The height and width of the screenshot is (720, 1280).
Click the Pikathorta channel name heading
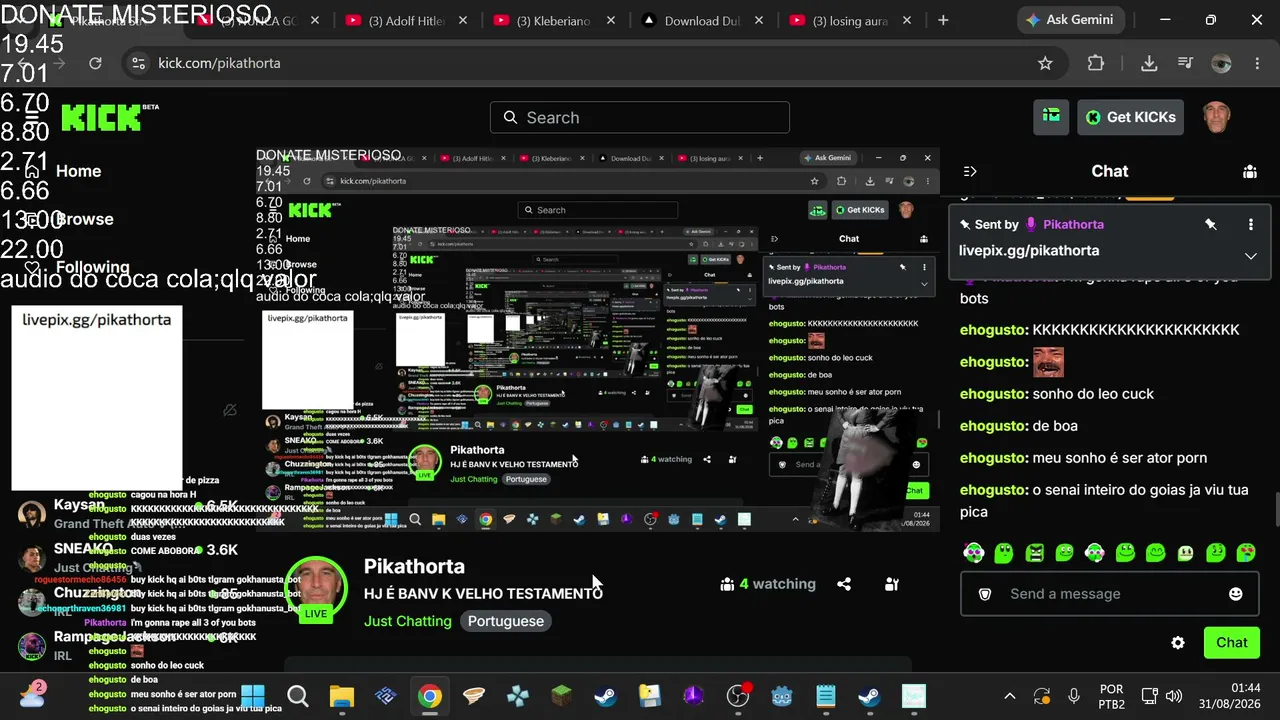[414, 566]
